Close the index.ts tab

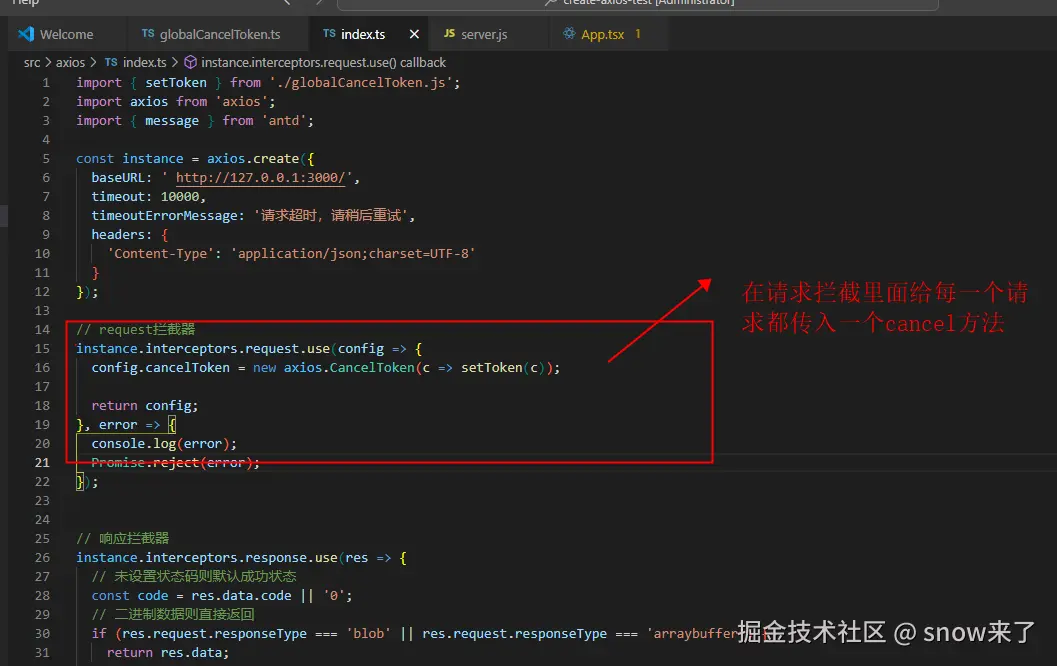(x=414, y=34)
